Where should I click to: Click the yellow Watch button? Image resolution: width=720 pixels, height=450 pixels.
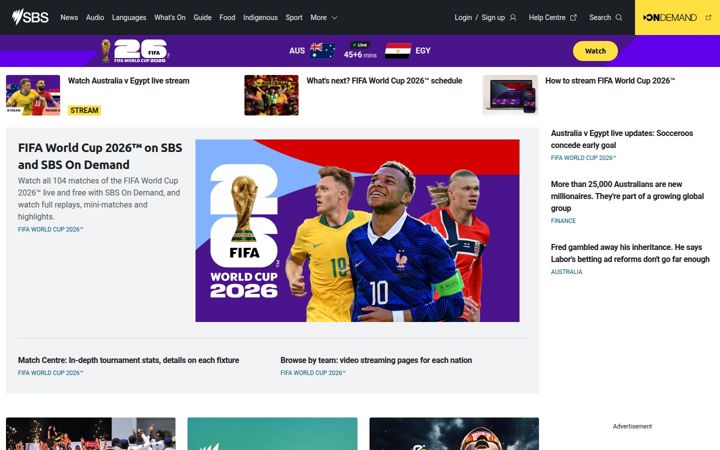pos(595,51)
